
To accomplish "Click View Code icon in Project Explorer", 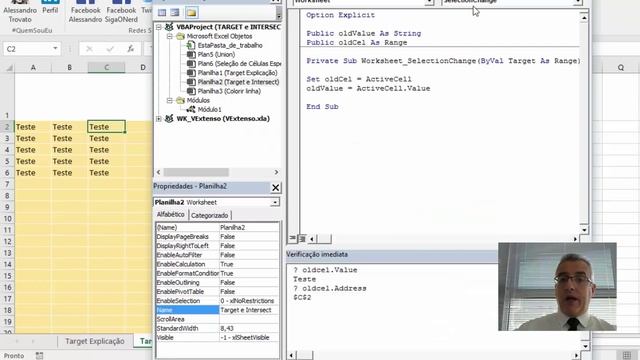I will (162, 12).
